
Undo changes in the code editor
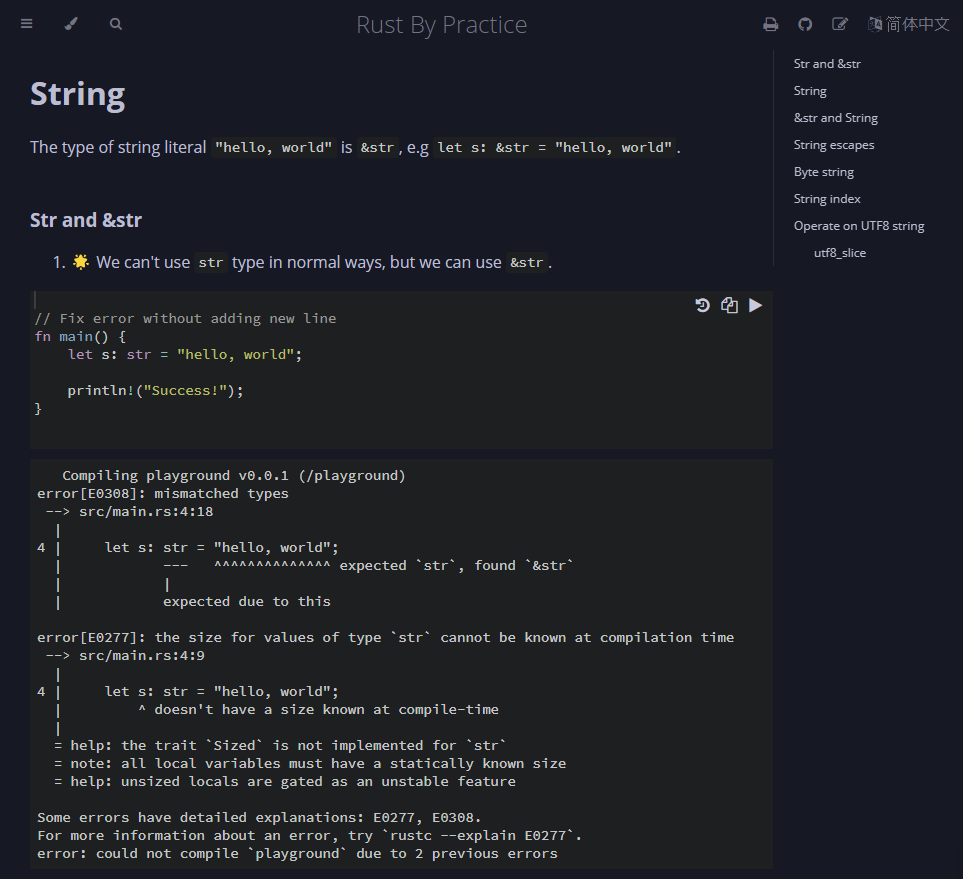point(703,305)
